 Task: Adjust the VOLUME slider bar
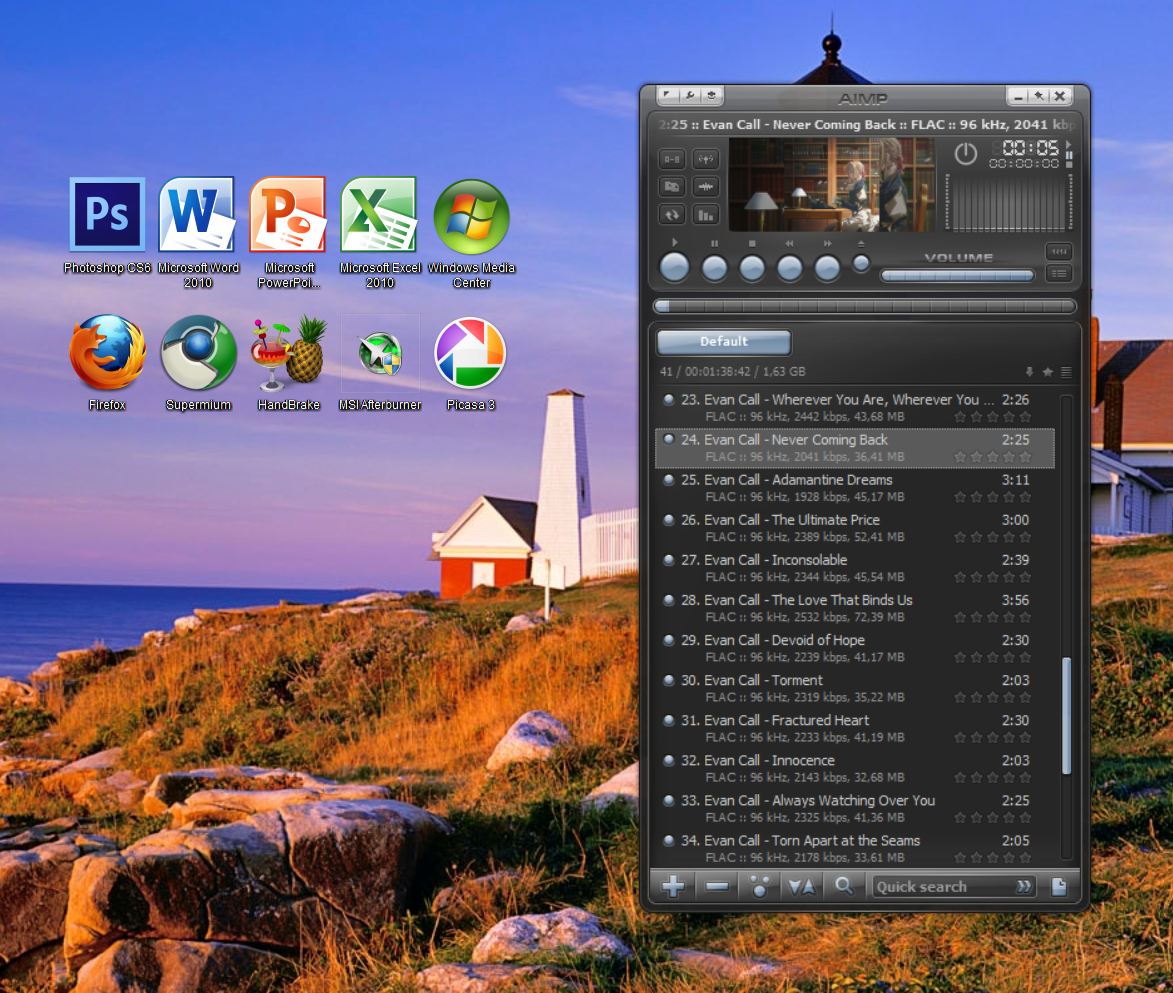958,275
